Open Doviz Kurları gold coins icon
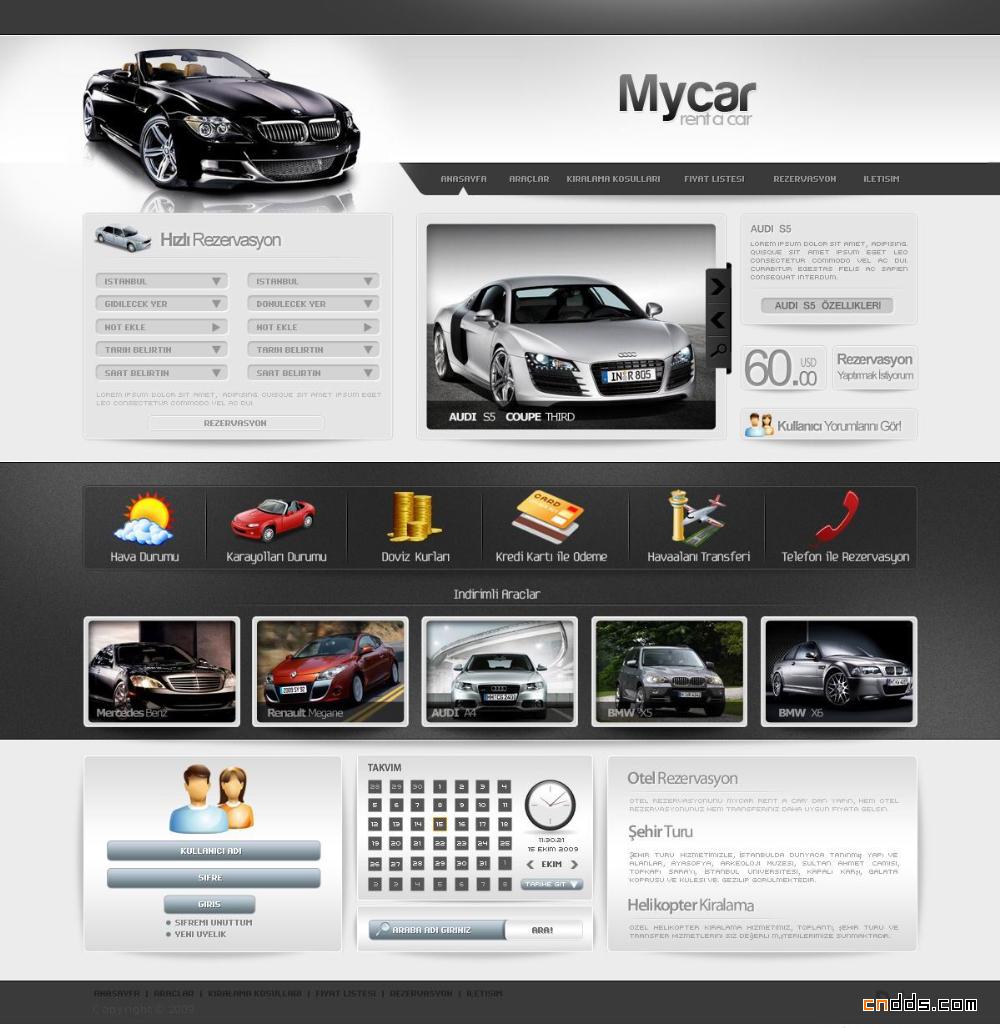The height and width of the screenshot is (1028, 1000). pyautogui.click(x=413, y=517)
